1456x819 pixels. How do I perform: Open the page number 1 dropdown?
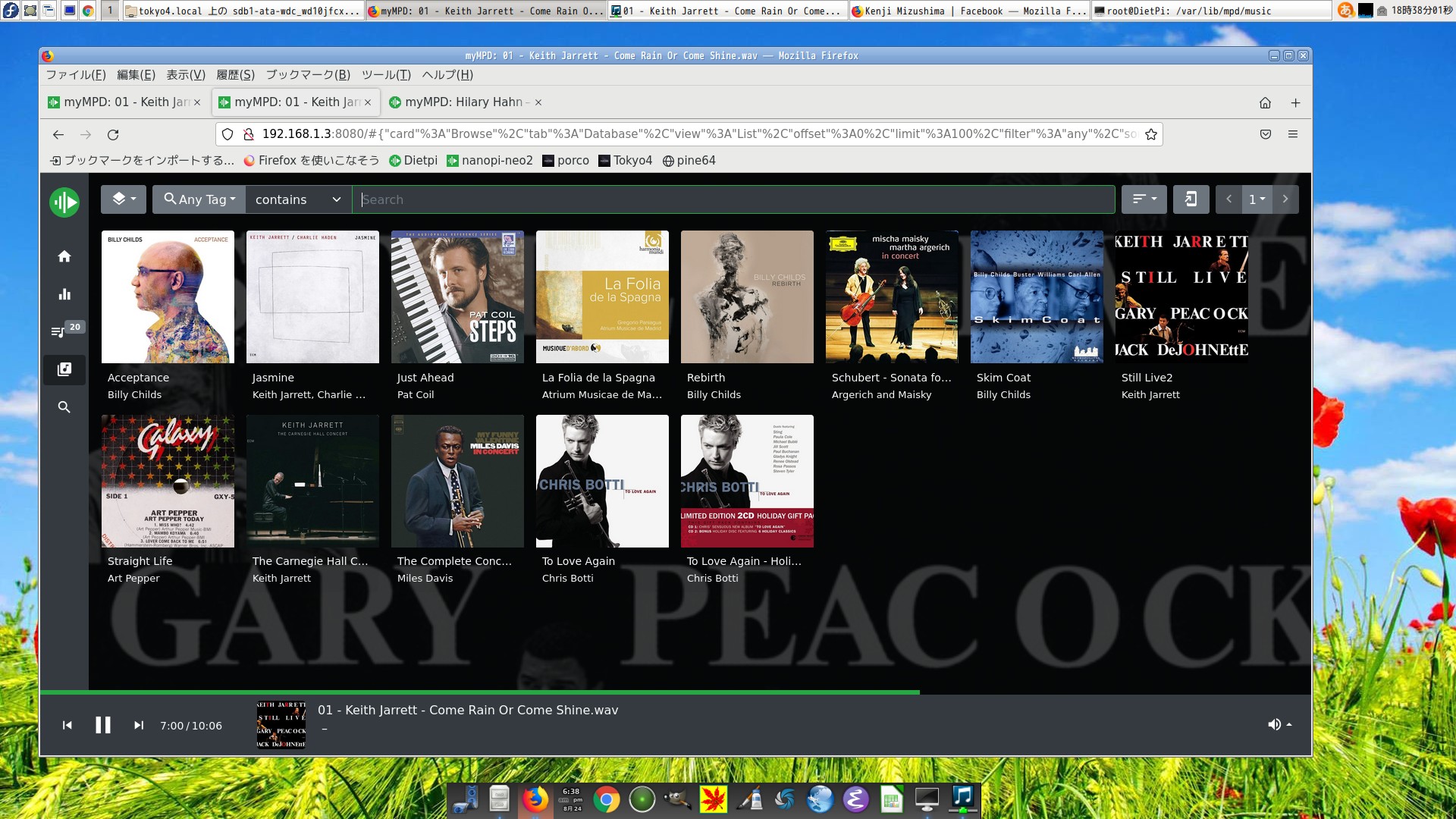1257,199
